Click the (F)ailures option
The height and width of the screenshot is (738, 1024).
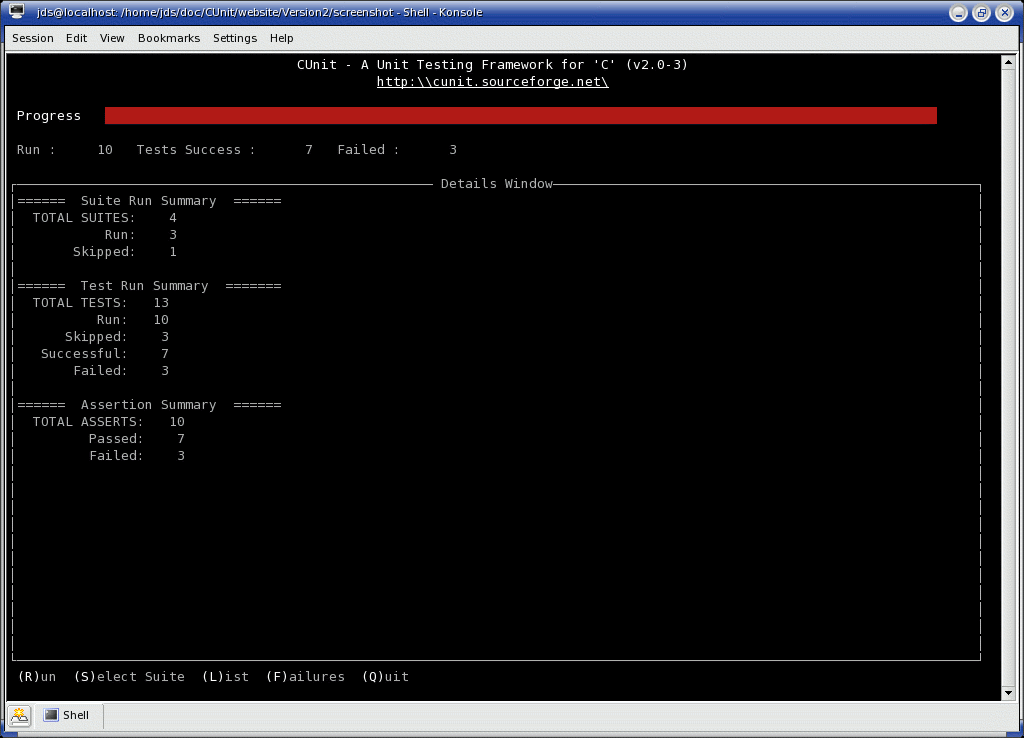click(305, 677)
